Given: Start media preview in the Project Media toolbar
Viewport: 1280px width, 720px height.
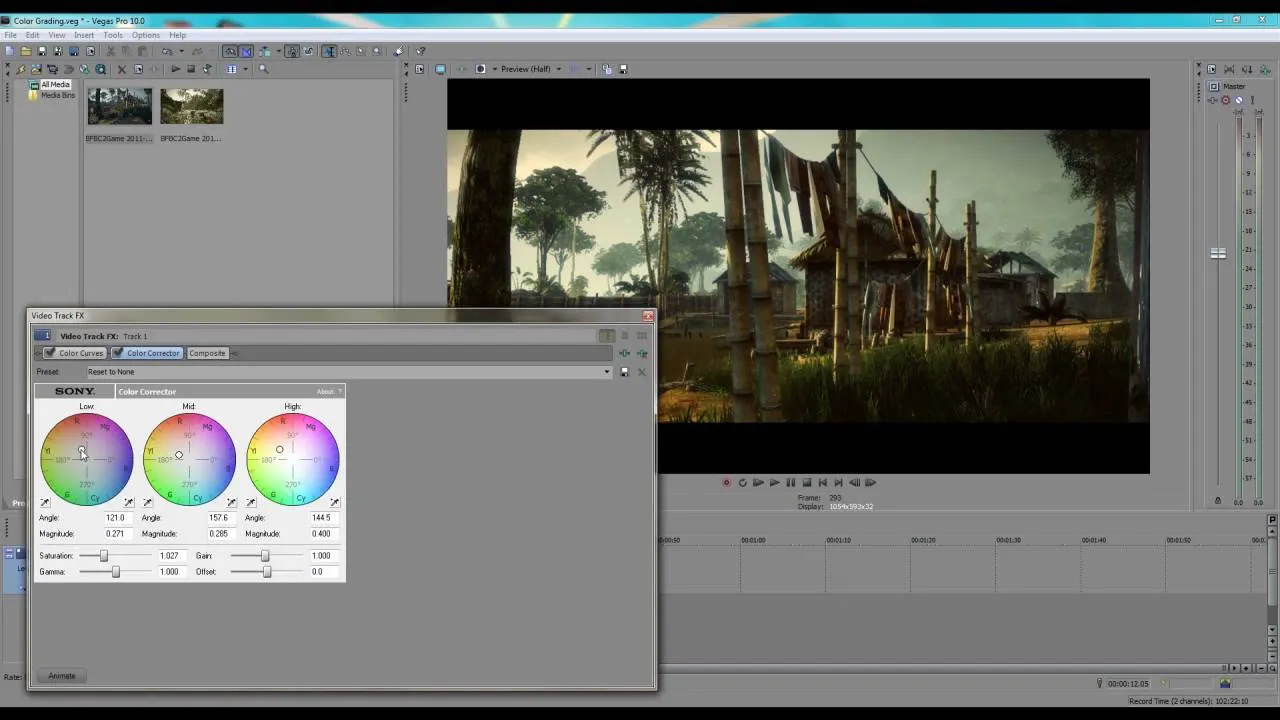Looking at the screenshot, I should [x=176, y=69].
